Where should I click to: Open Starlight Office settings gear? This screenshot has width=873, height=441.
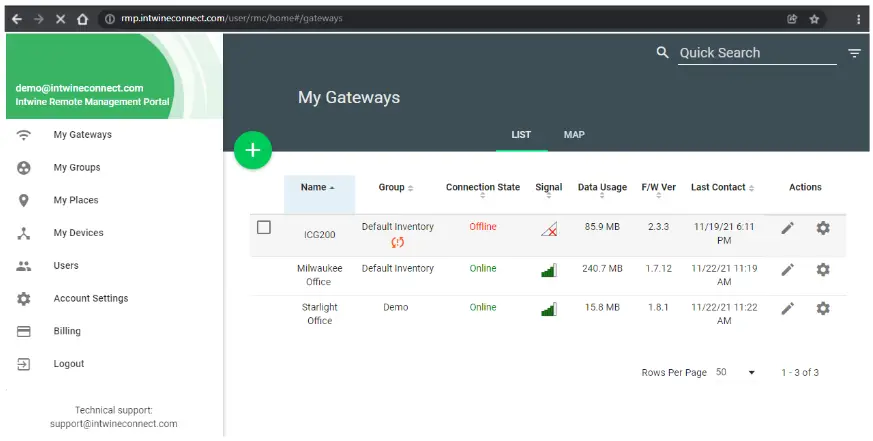pyautogui.click(x=823, y=308)
